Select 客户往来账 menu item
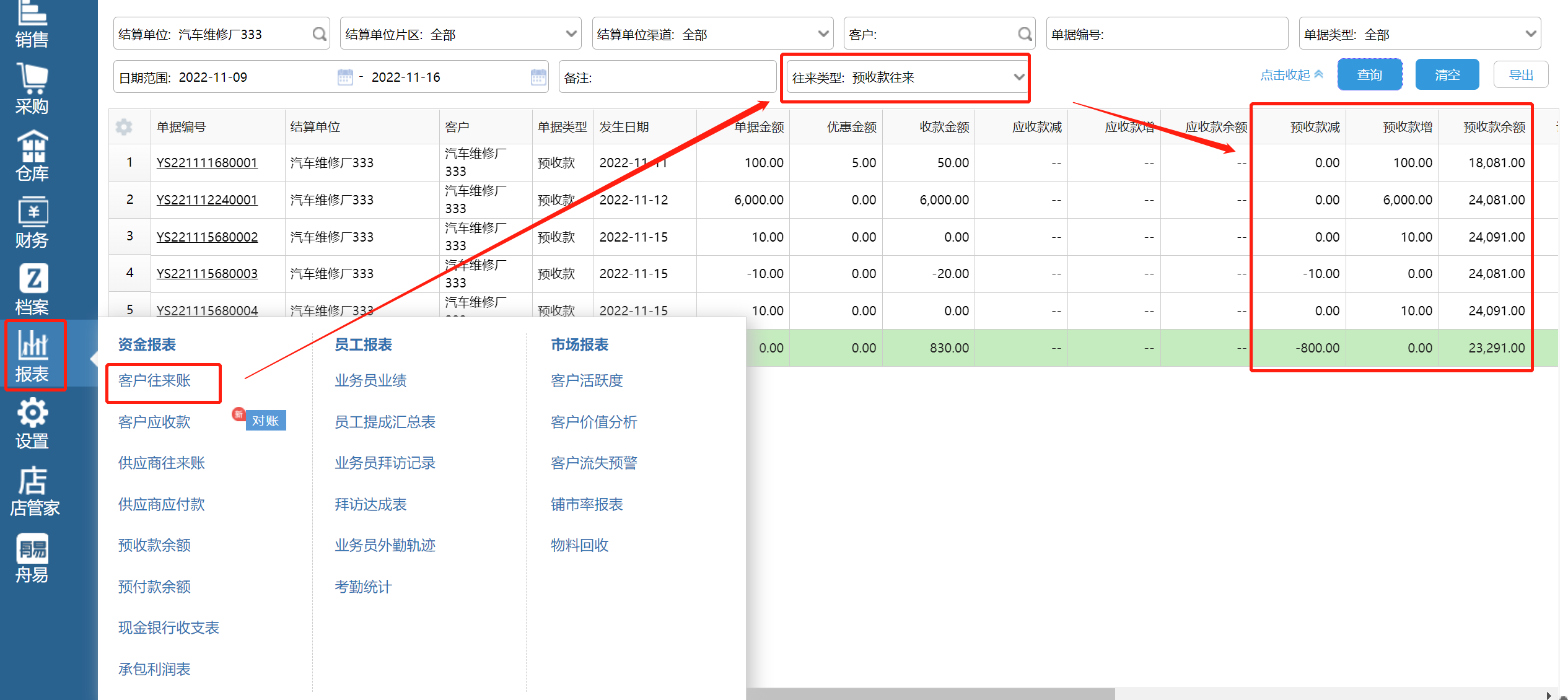 tap(154, 380)
